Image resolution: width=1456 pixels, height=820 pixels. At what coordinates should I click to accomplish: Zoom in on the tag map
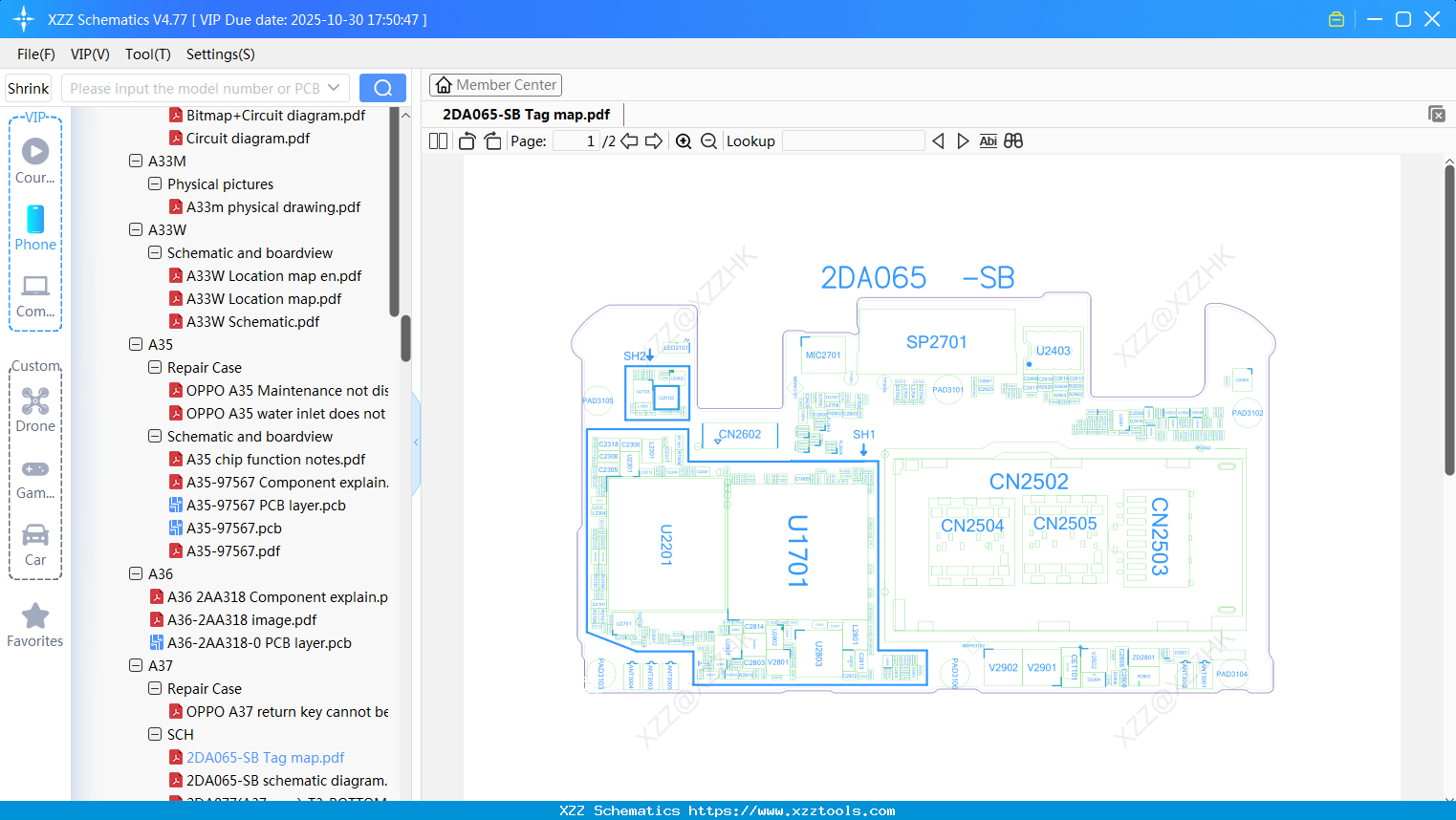pyautogui.click(x=684, y=141)
